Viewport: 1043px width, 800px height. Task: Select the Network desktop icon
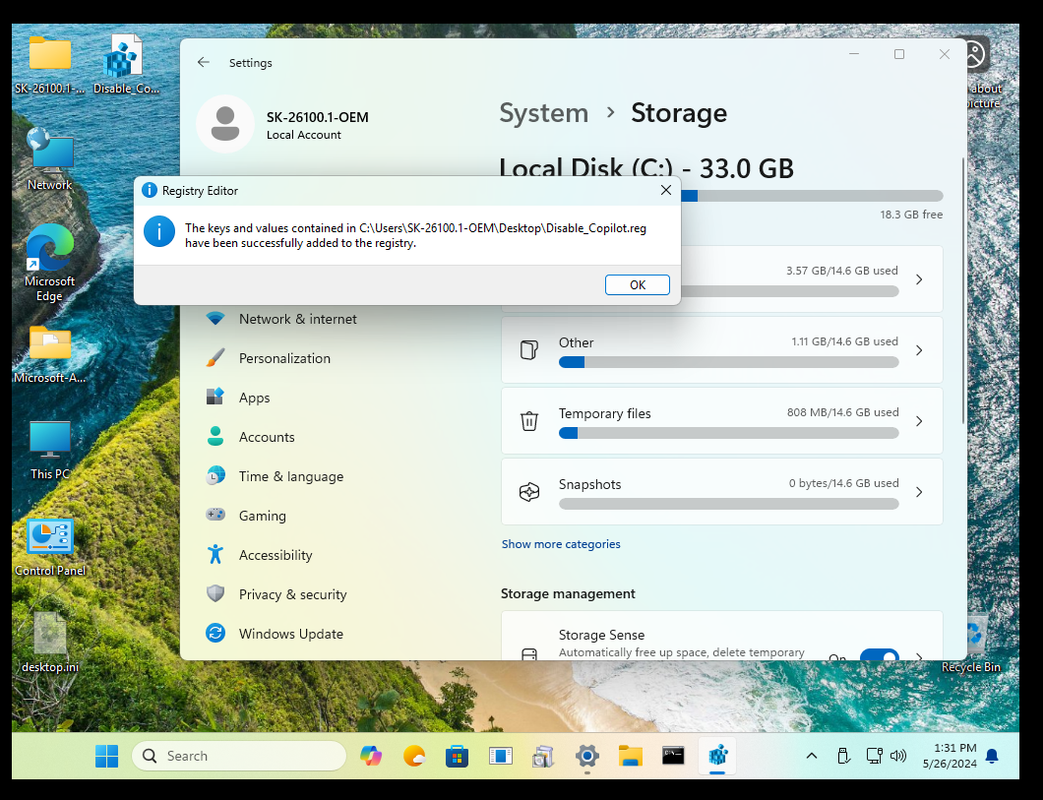point(49,159)
